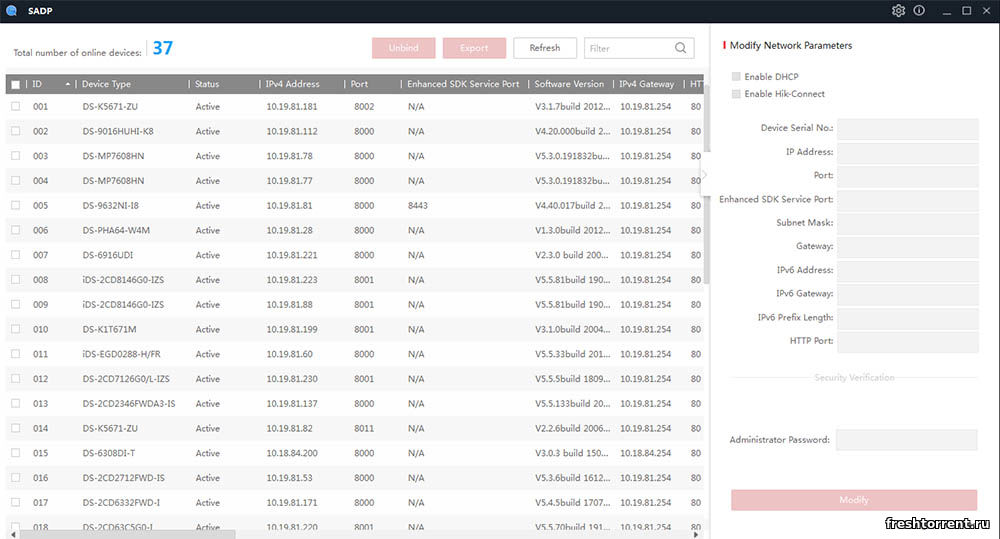Select device DS-6916UDI
This screenshot has width=1000, height=539.
tap(108, 255)
